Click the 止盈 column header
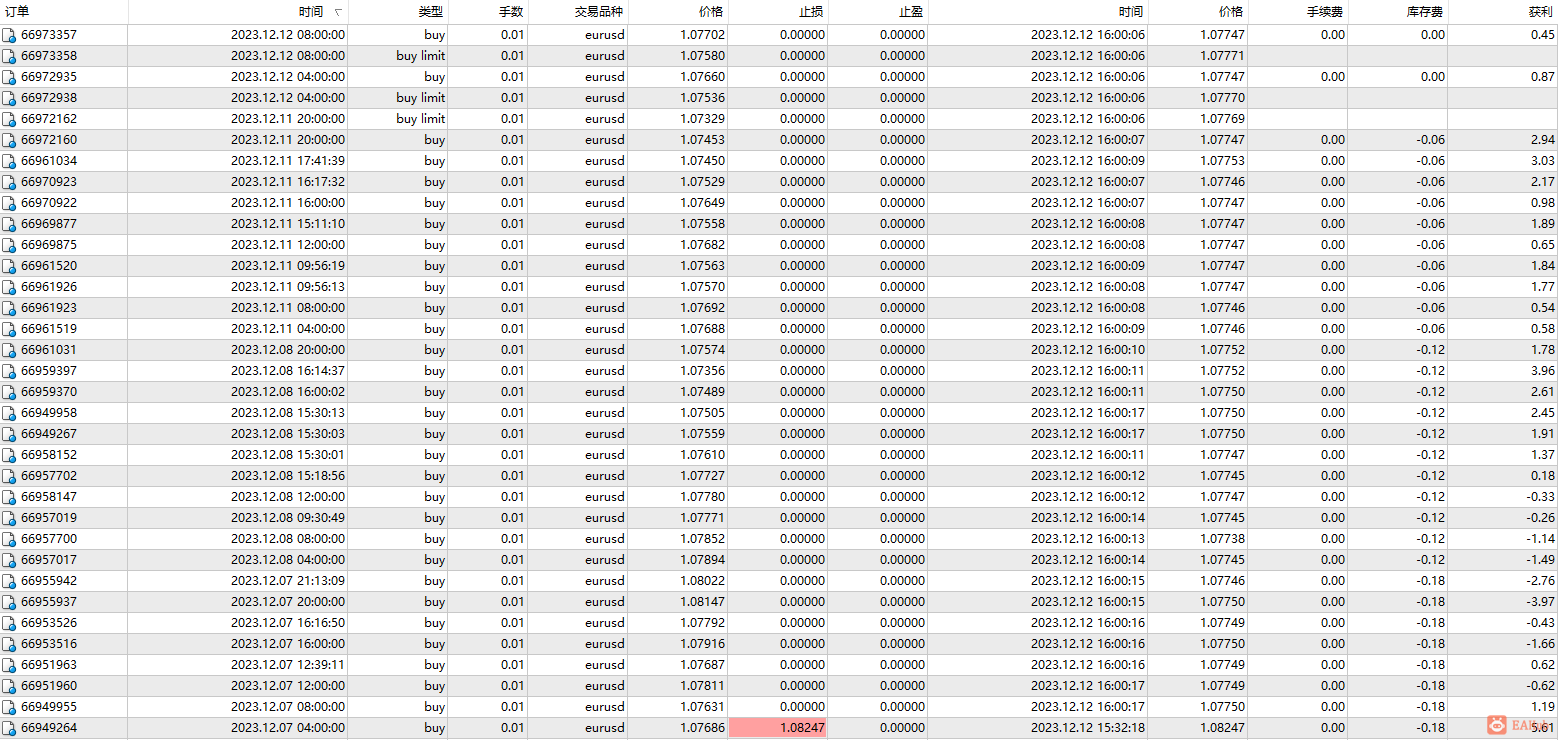This screenshot has height=740, width=1558. [x=878, y=12]
